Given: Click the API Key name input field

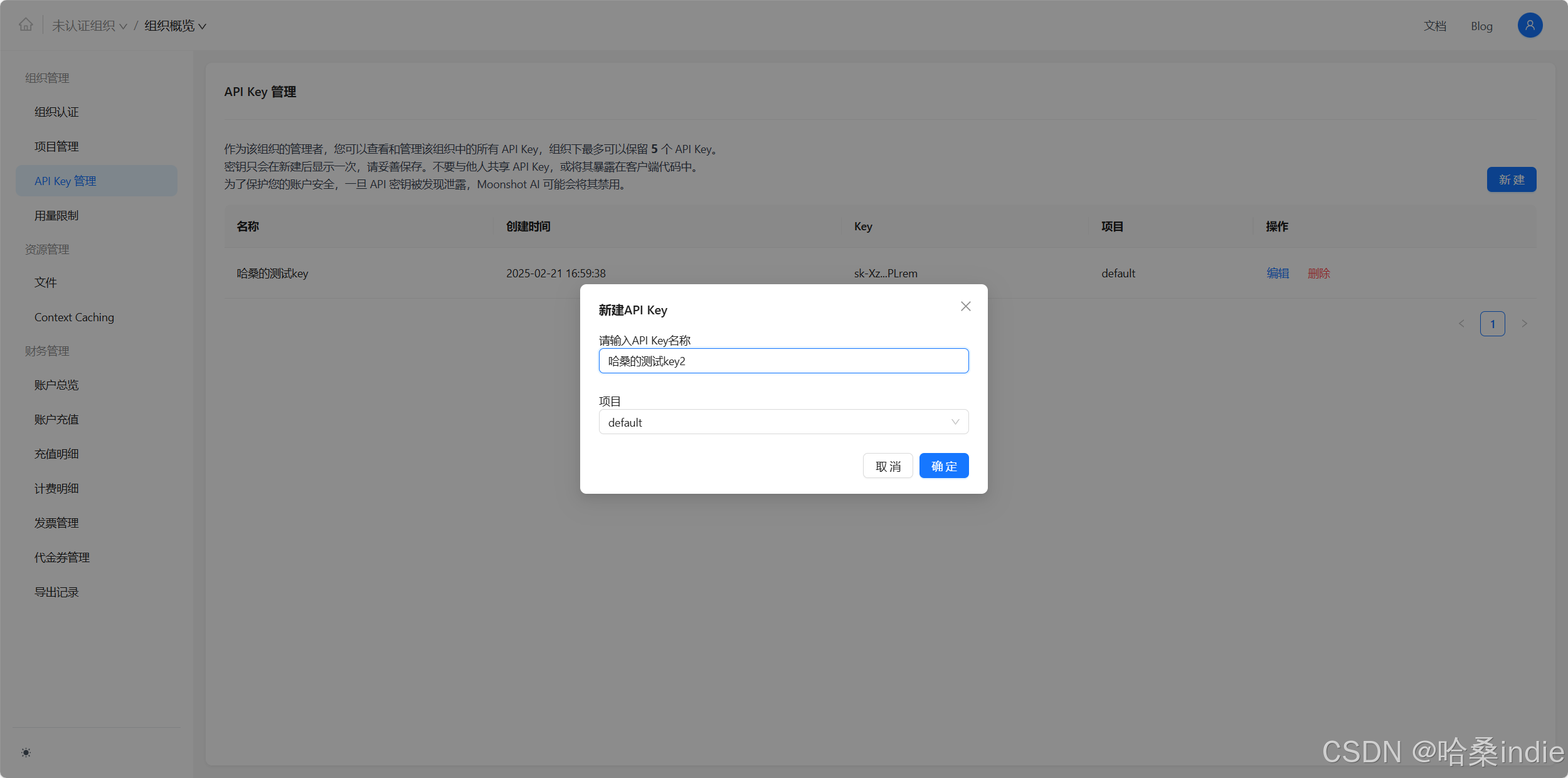Looking at the screenshot, I should (783, 361).
